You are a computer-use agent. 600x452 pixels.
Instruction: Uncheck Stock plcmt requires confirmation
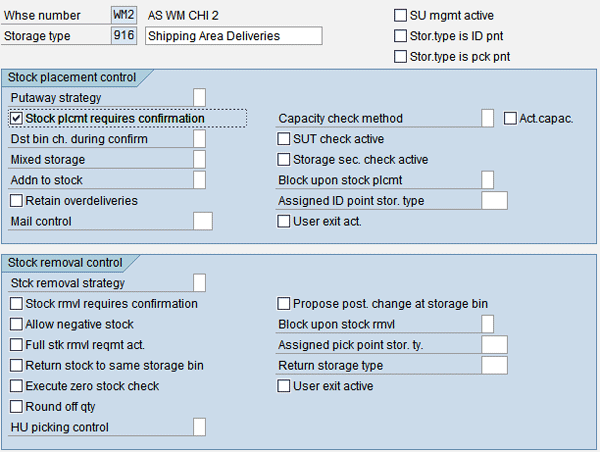click(17, 119)
